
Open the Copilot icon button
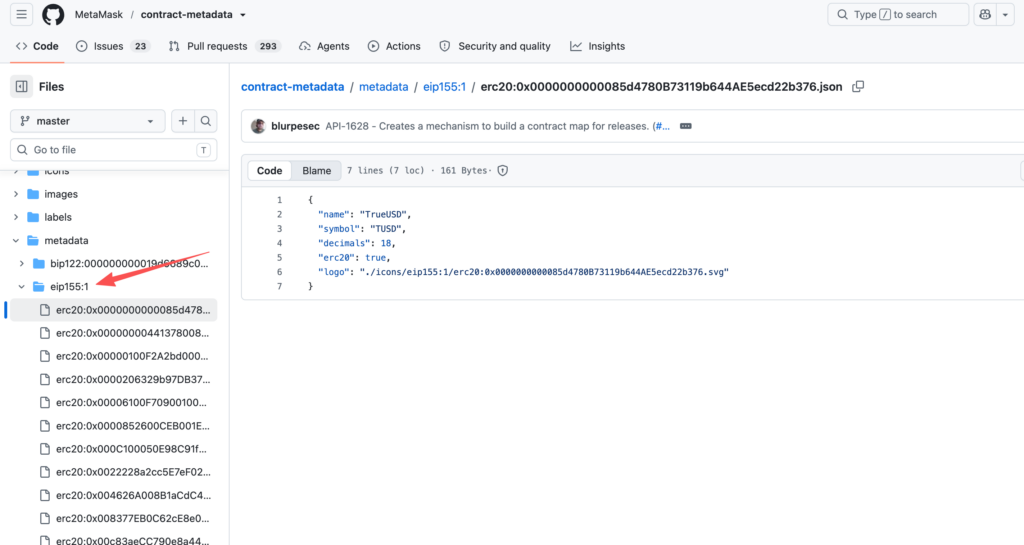click(x=985, y=14)
